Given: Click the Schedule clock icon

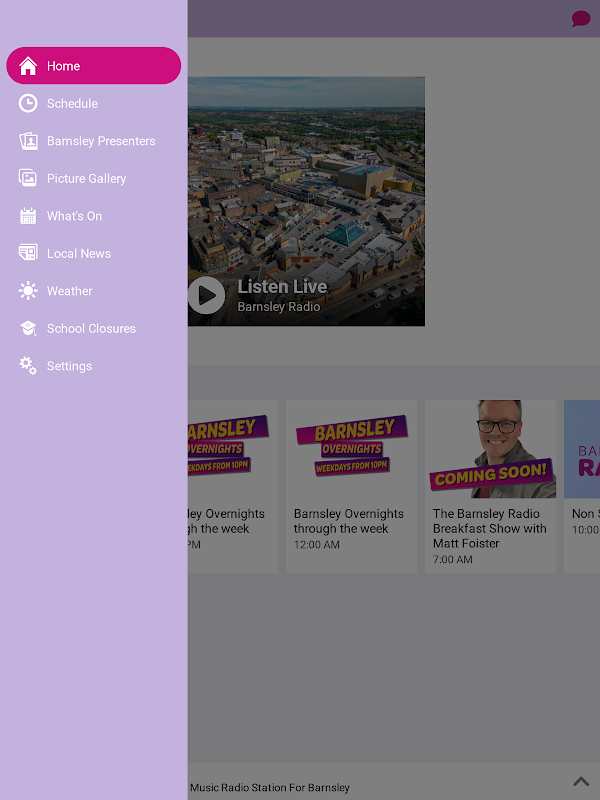Looking at the screenshot, I should coord(28,103).
